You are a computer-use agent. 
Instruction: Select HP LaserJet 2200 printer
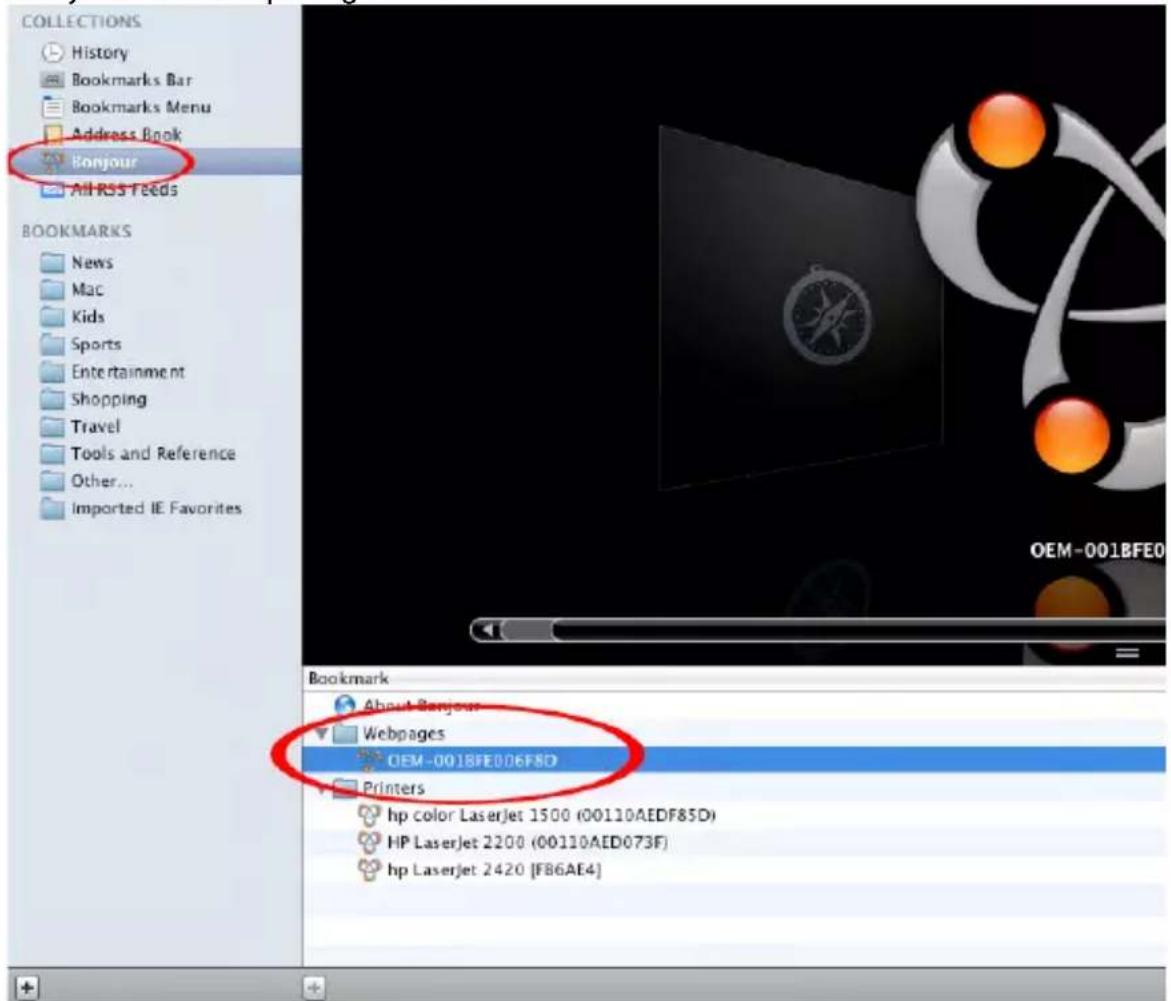(x=734, y=843)
